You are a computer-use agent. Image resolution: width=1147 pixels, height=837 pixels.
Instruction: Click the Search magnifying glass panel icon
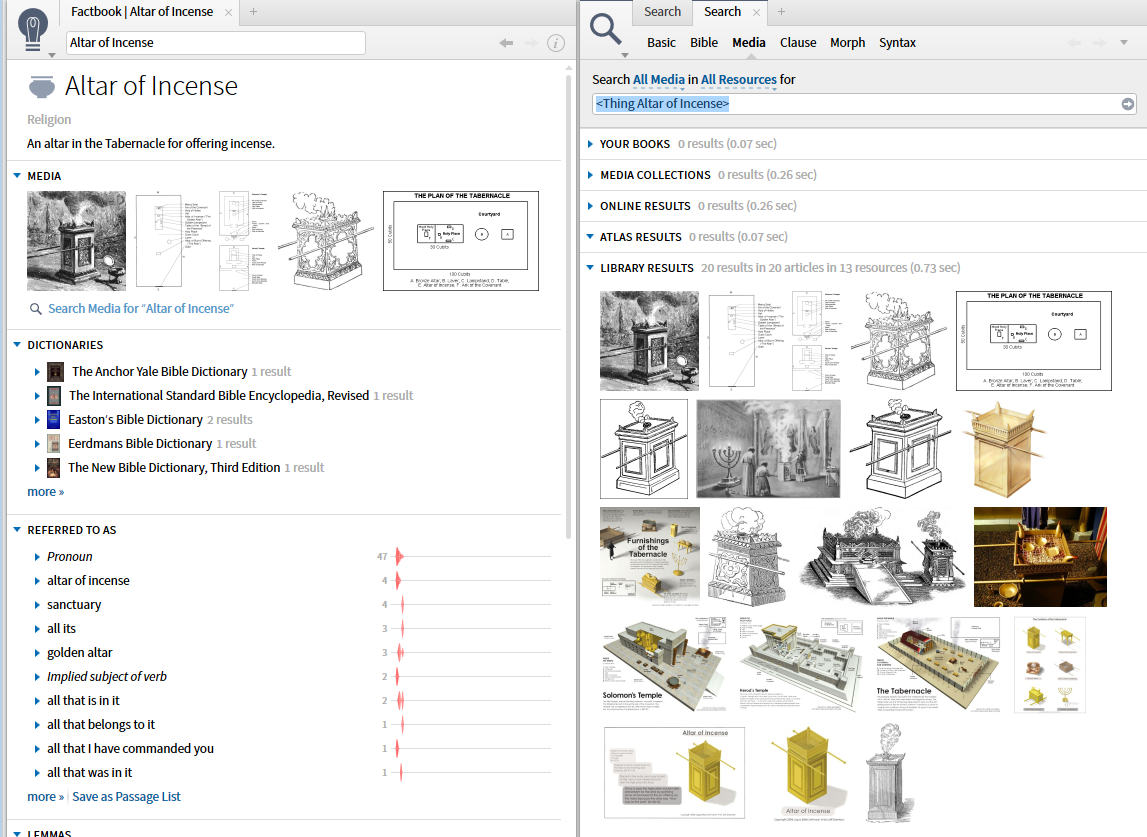[x=606, y=26]
